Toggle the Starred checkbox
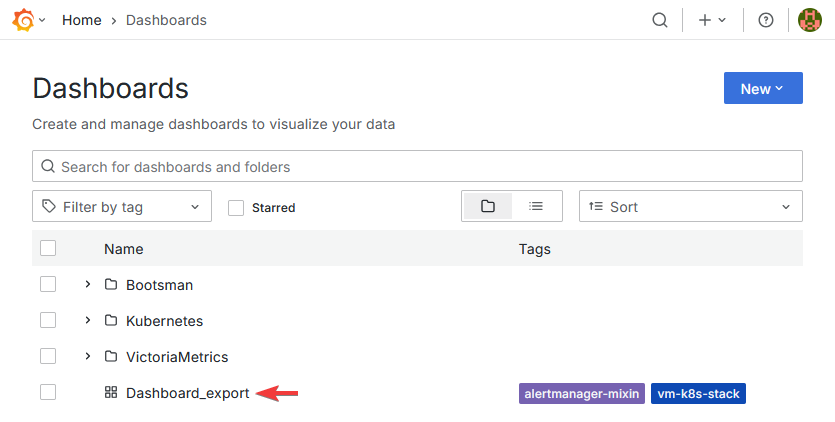The height and width of the screenshot is (422, 835). click(236, 208)
